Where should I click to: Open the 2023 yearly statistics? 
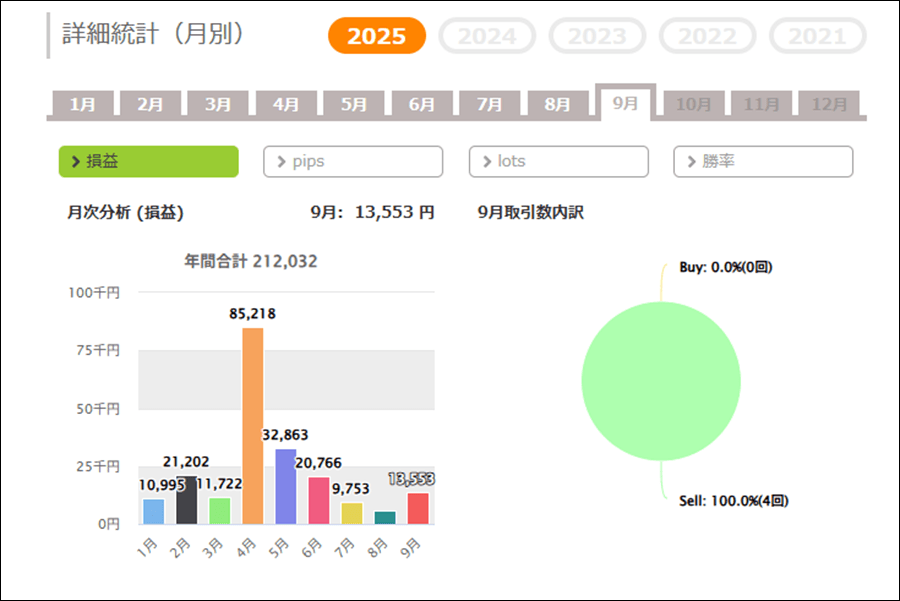pyautogui.click(x=597, y=37)
